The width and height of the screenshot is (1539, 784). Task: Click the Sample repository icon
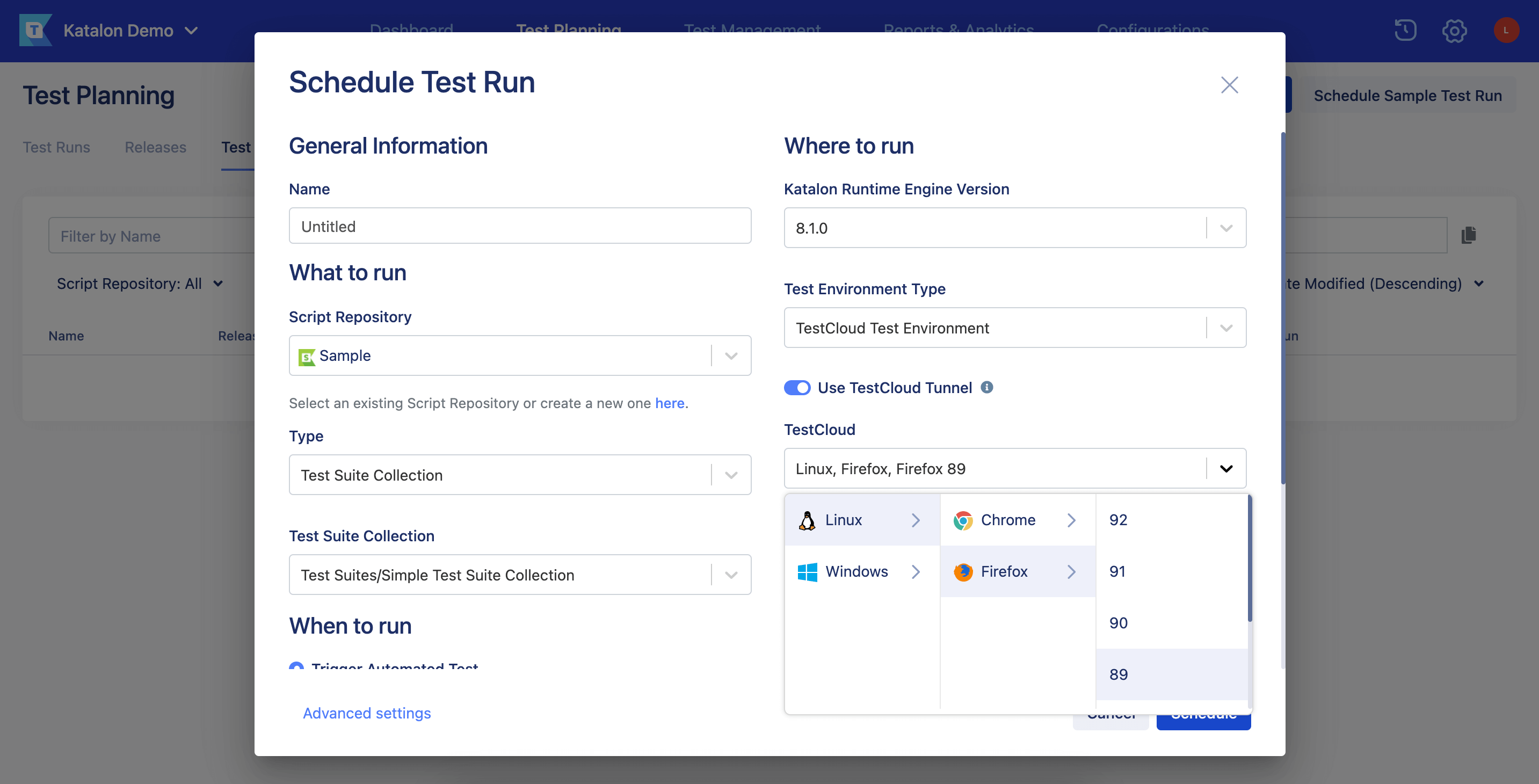(x=307, y=357)
